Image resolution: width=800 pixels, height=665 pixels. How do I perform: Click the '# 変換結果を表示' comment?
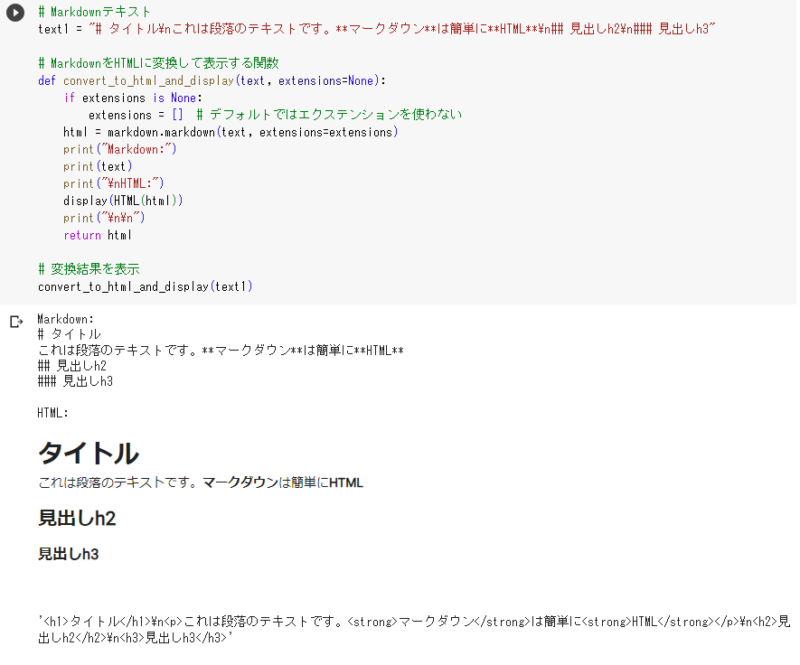(x=88, y=269)
